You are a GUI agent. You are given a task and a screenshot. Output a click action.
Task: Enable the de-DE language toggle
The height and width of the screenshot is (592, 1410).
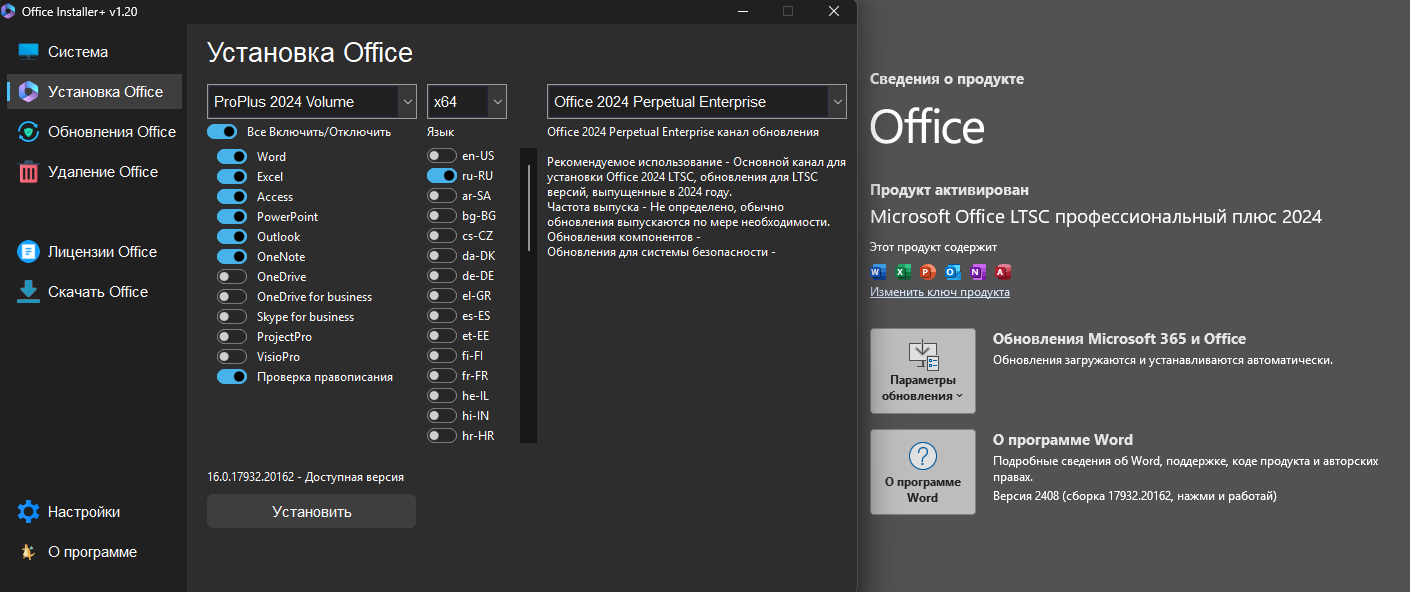click(x=442, y=276)
